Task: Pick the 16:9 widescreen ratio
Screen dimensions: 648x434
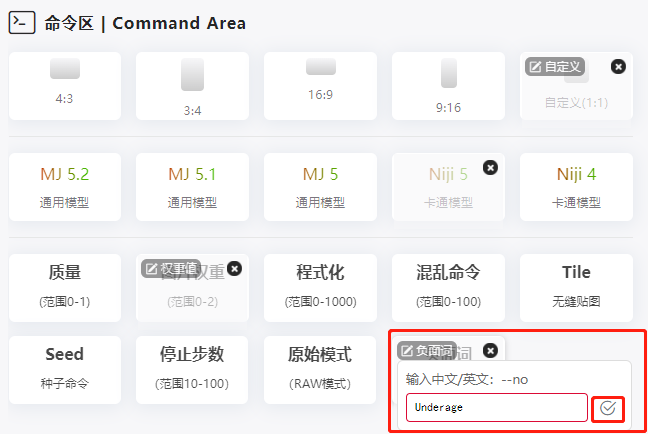Action: click(x=320, y=85)
